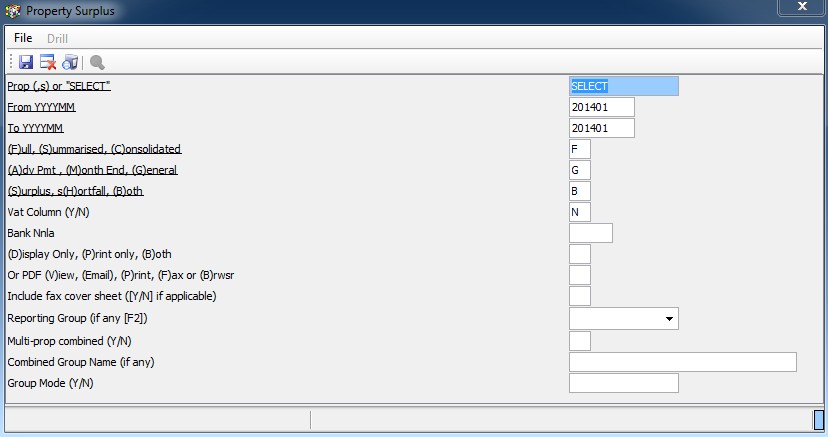This screenshot has height=437, width=828.
Task: Expand the Reporting Group dropdown
Action: [x=667, y=319]
